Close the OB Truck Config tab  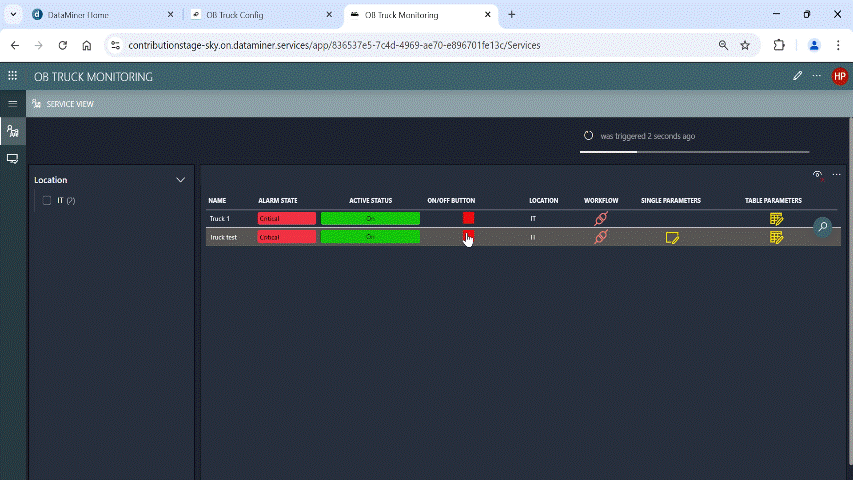(329, 15)
